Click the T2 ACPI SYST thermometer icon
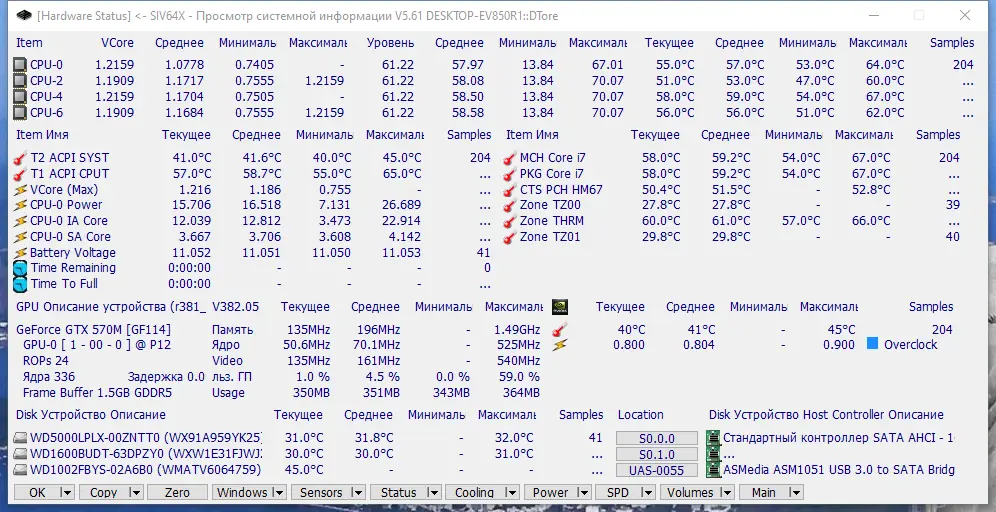Screen dimensions: 996x512 click(x=20, y=158)
